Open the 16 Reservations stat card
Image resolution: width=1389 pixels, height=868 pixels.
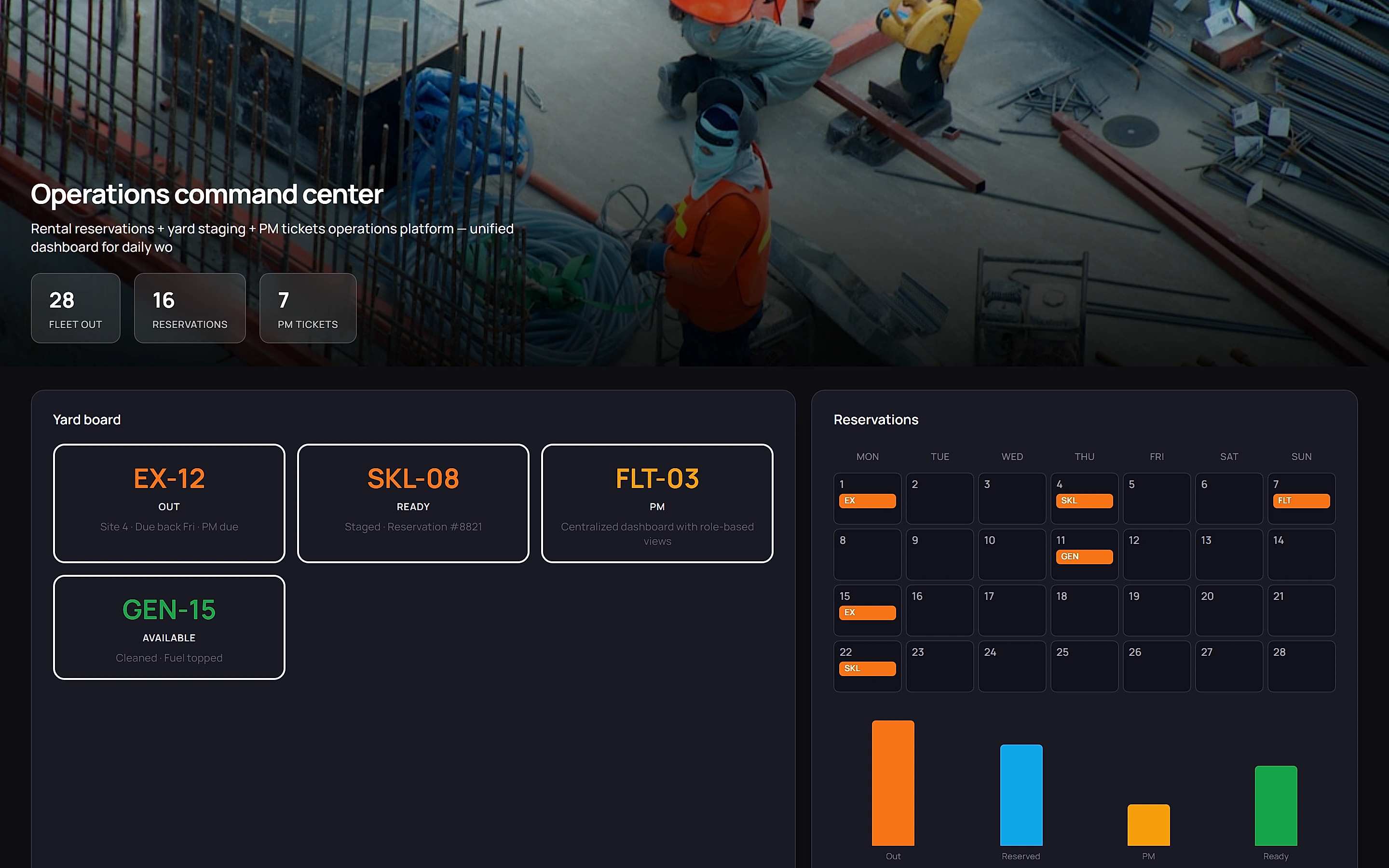[x=190, y=308]
